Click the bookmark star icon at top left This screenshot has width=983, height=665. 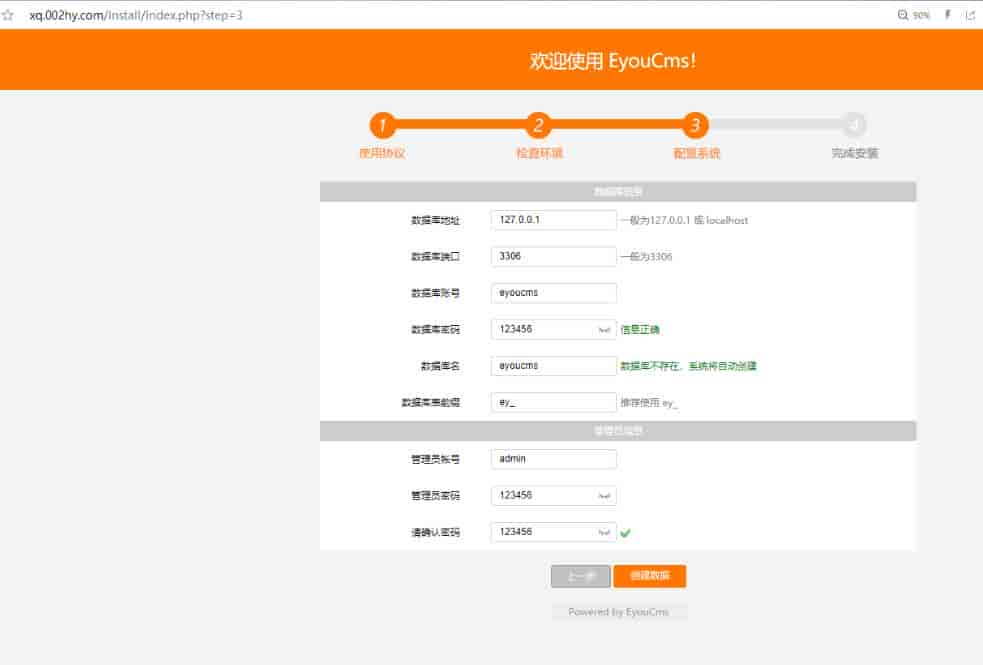(11, 15)
